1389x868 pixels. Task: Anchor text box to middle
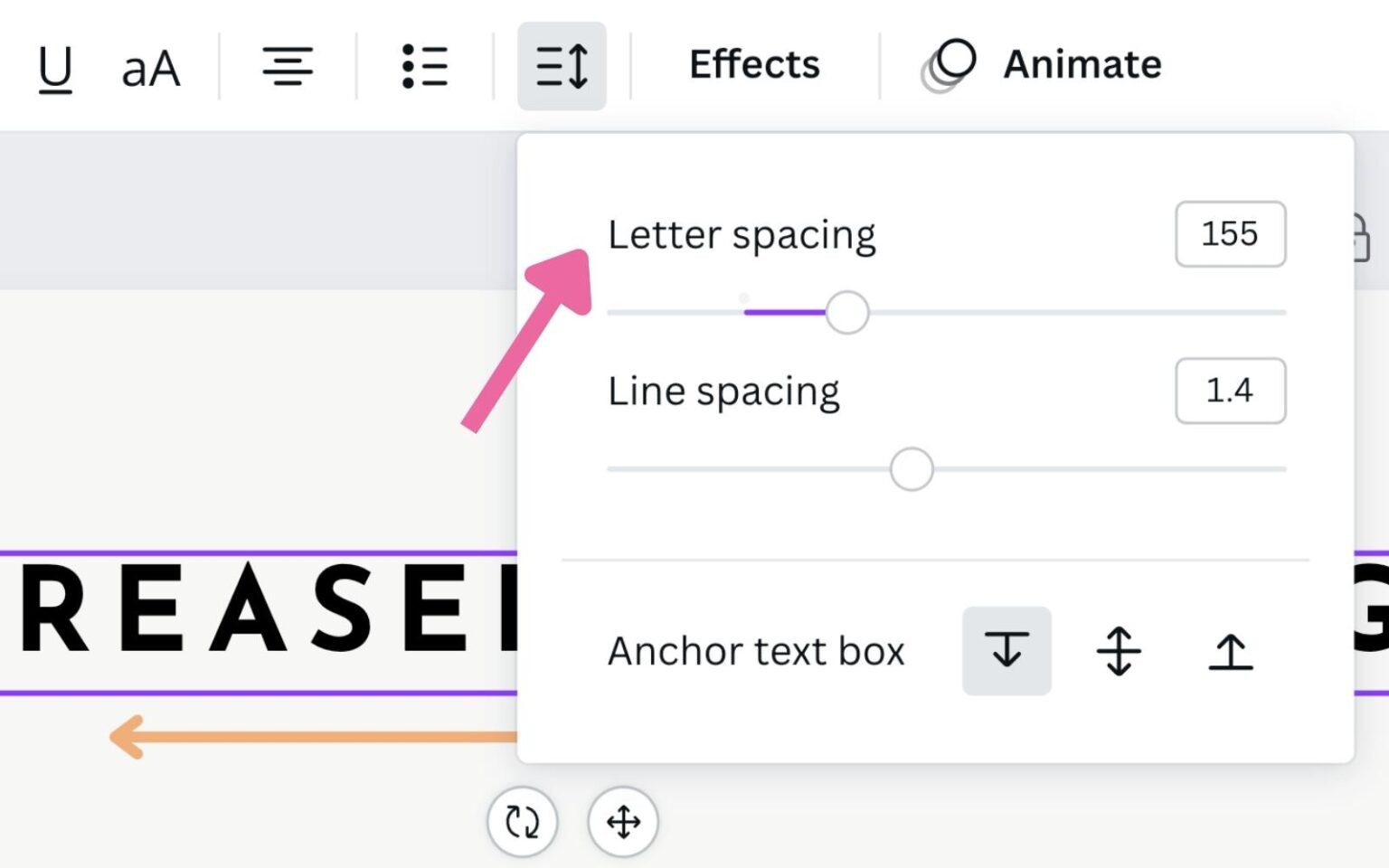[x=1119, y=650]
